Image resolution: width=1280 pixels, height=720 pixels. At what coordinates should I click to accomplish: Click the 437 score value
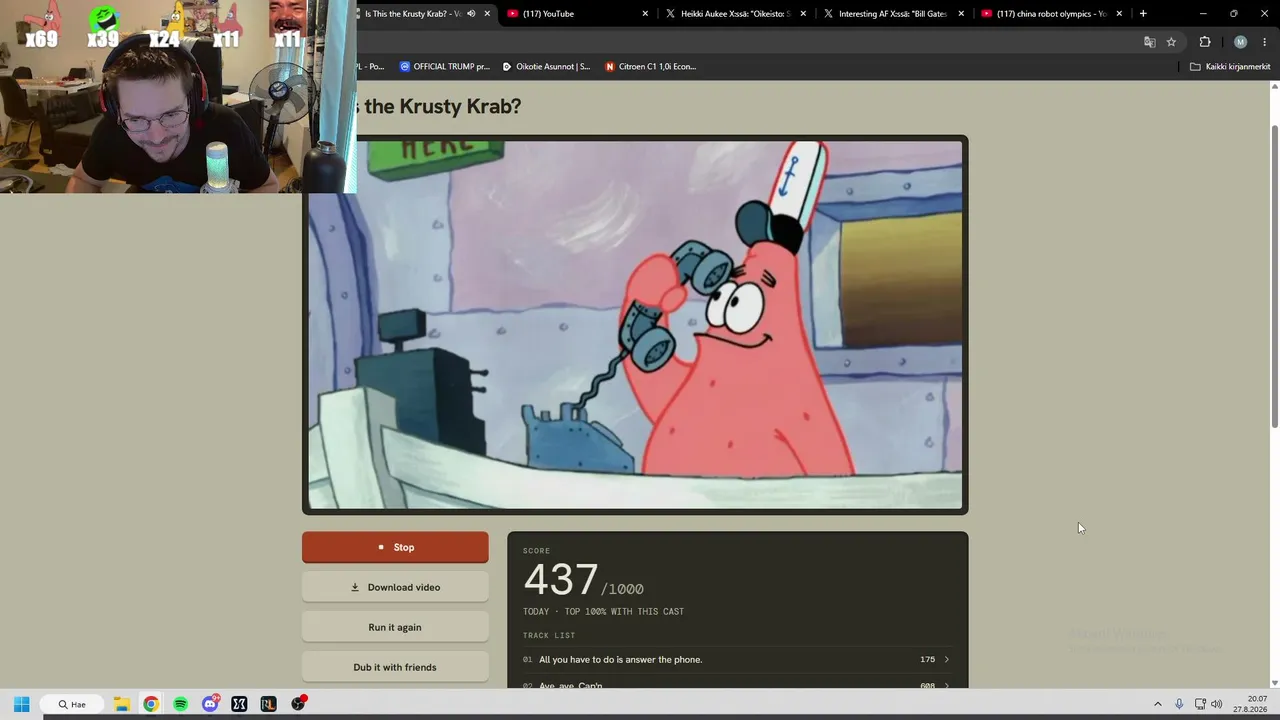(561, 580)
